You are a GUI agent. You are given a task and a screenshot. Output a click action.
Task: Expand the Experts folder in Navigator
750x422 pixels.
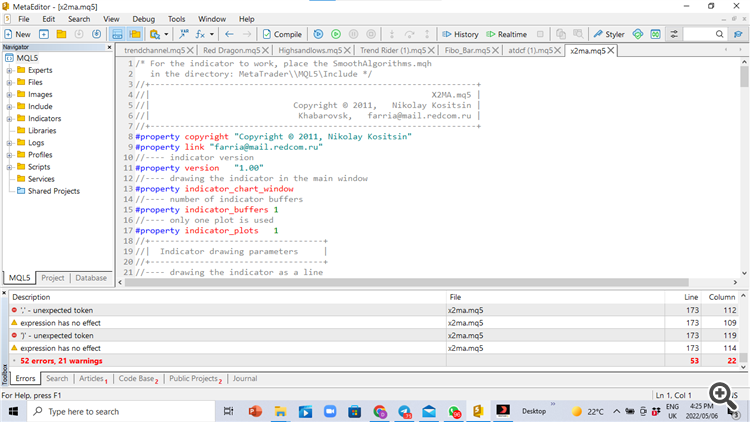coord(9,70)
